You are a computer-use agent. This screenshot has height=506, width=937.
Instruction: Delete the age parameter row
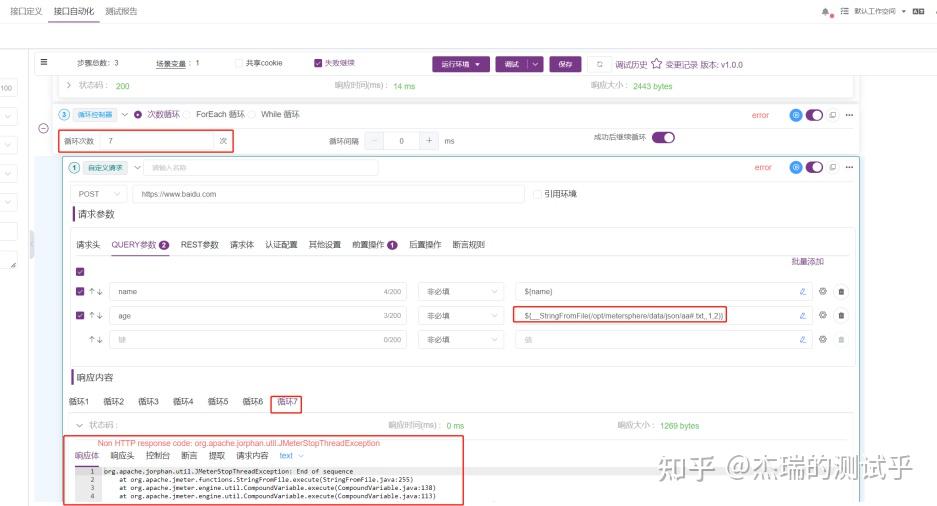tap(841, 315)
